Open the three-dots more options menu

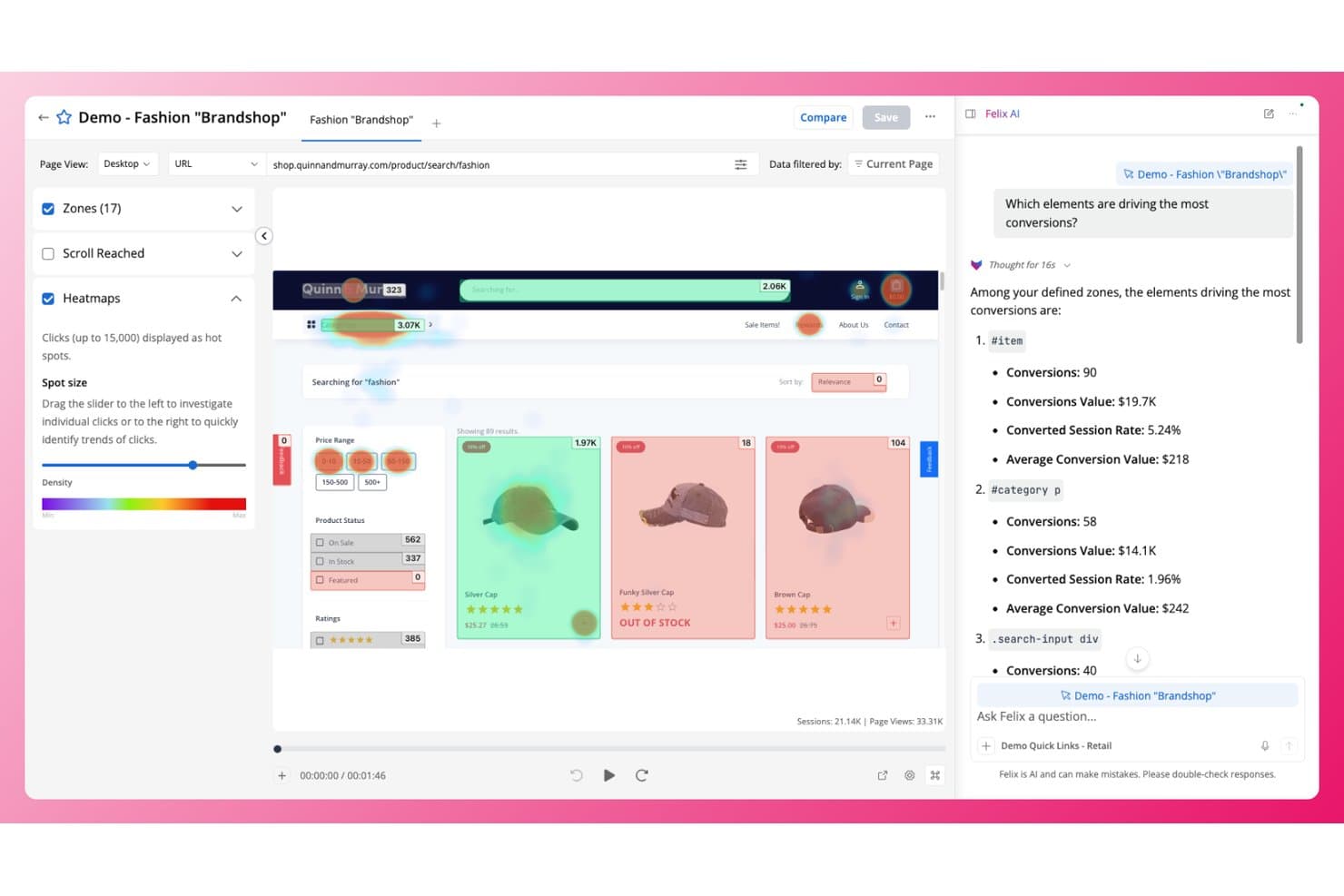point(930,116)
